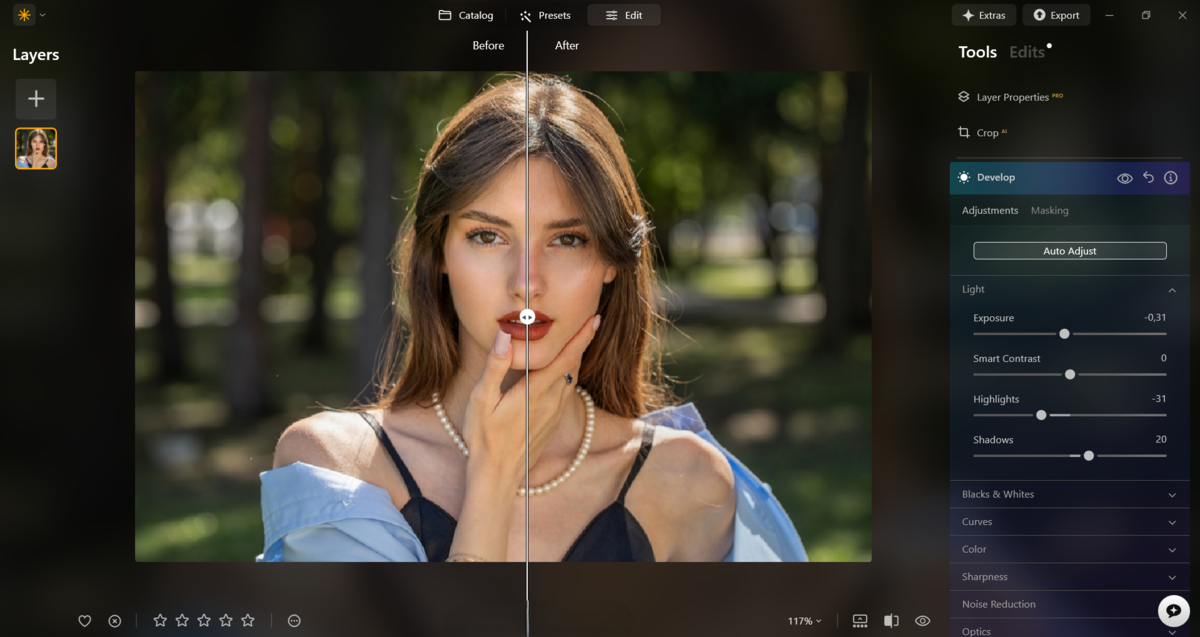Click the Develop tool icon
The width and height of the screenshot is (1200, 637).
click(963, 177)
